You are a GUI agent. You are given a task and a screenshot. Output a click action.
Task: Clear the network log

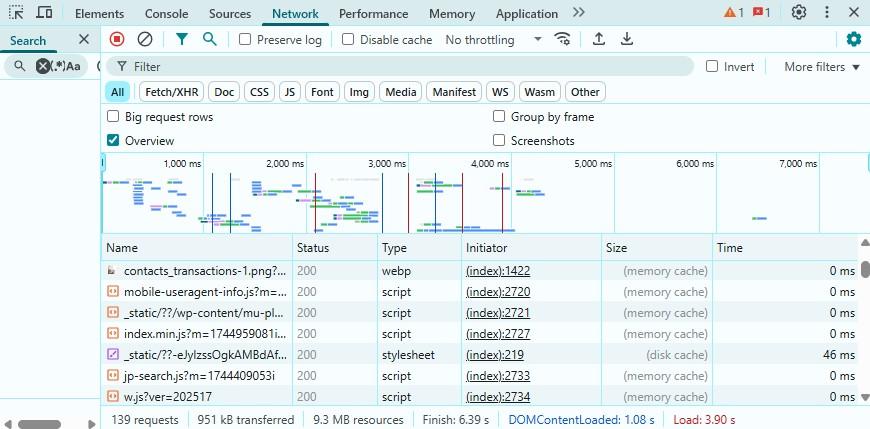click(x=145, y=39)
